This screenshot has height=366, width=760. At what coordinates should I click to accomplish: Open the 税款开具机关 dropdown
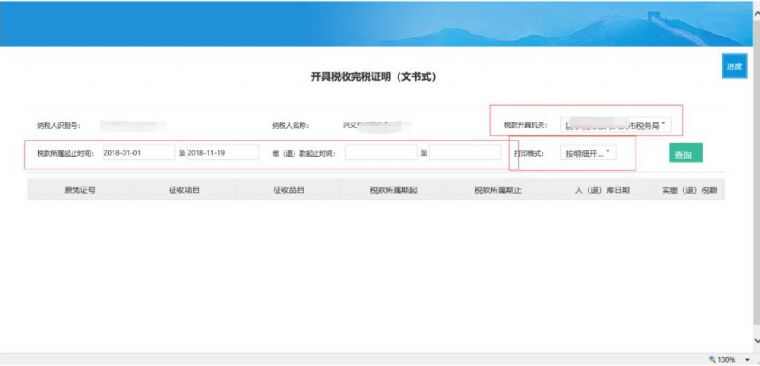[x=616, y=125]
